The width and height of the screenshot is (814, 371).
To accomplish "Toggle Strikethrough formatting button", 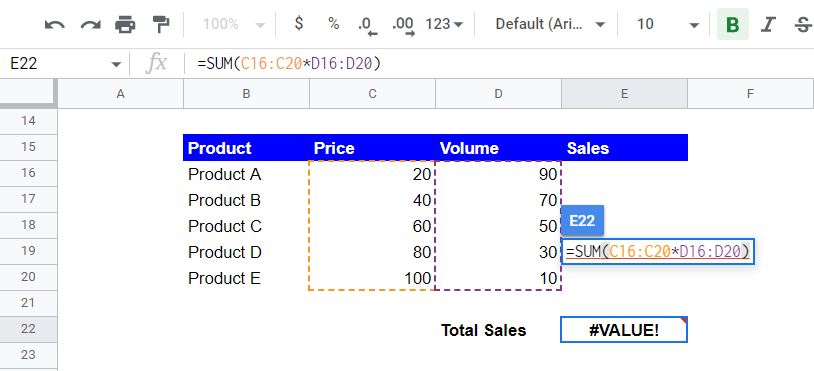I will pos(804,24).
